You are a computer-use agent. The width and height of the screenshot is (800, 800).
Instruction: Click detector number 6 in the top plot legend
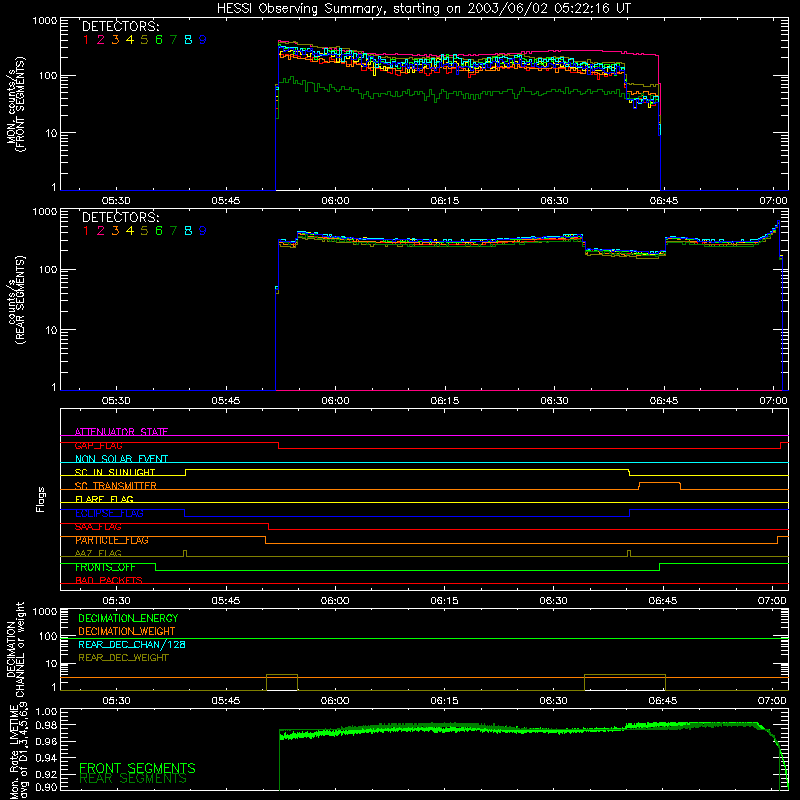(x=159, y=40)
